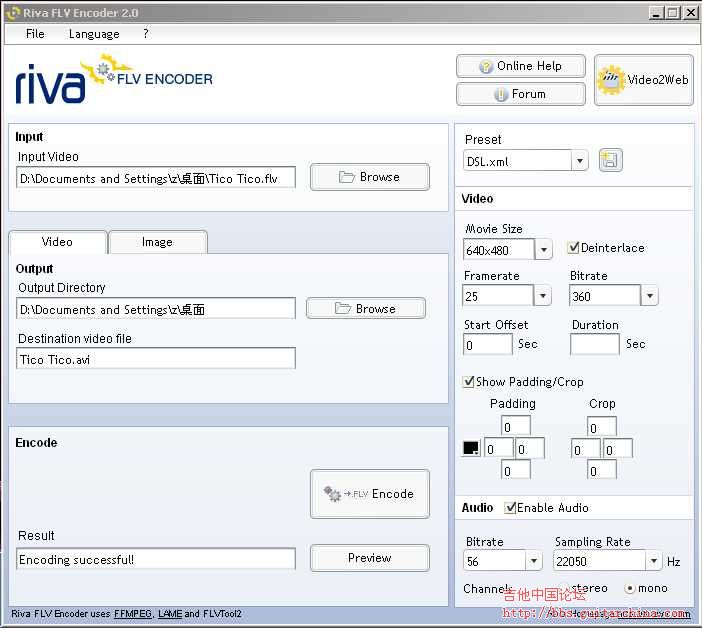Start encoding with the FLV Encode button

(x=369, y=494)
